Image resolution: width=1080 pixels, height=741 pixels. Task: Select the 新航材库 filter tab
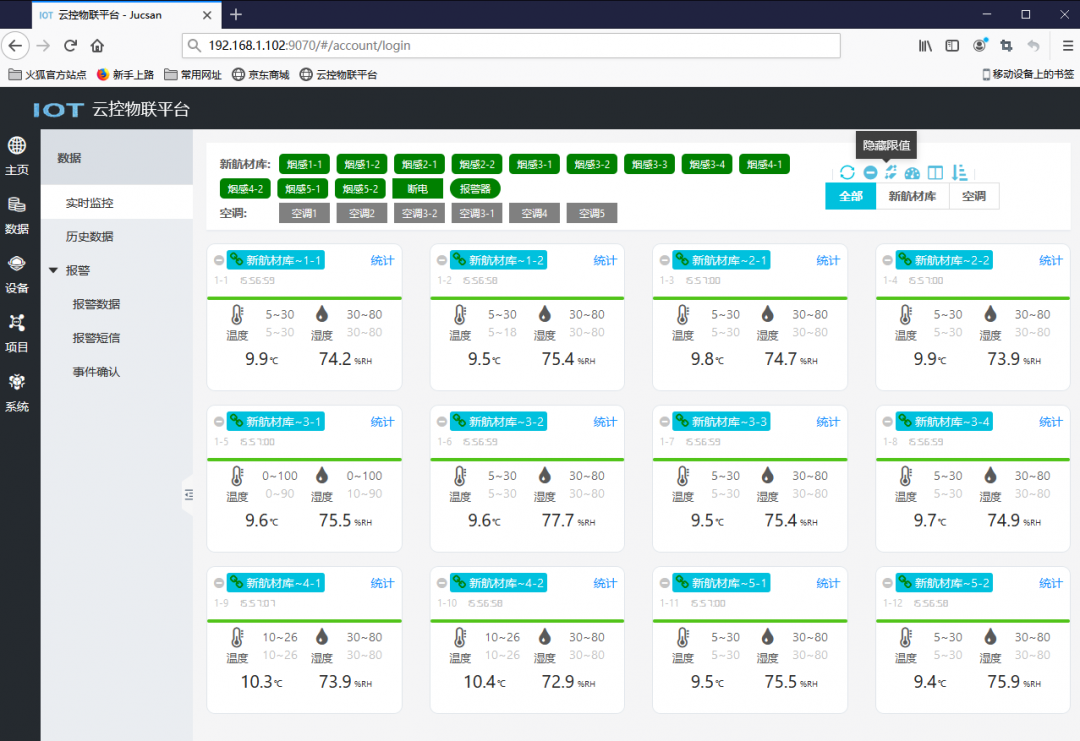(x=912, y=196)
